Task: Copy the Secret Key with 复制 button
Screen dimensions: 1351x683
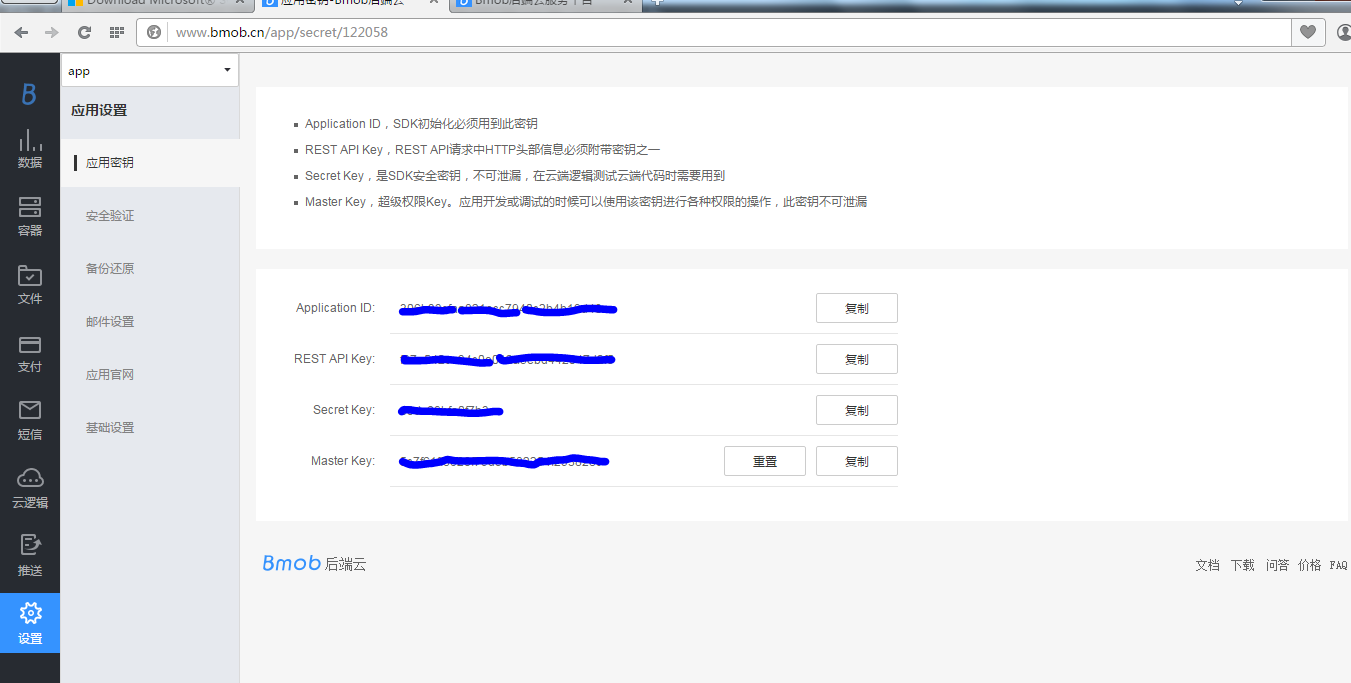Action: 857,410
